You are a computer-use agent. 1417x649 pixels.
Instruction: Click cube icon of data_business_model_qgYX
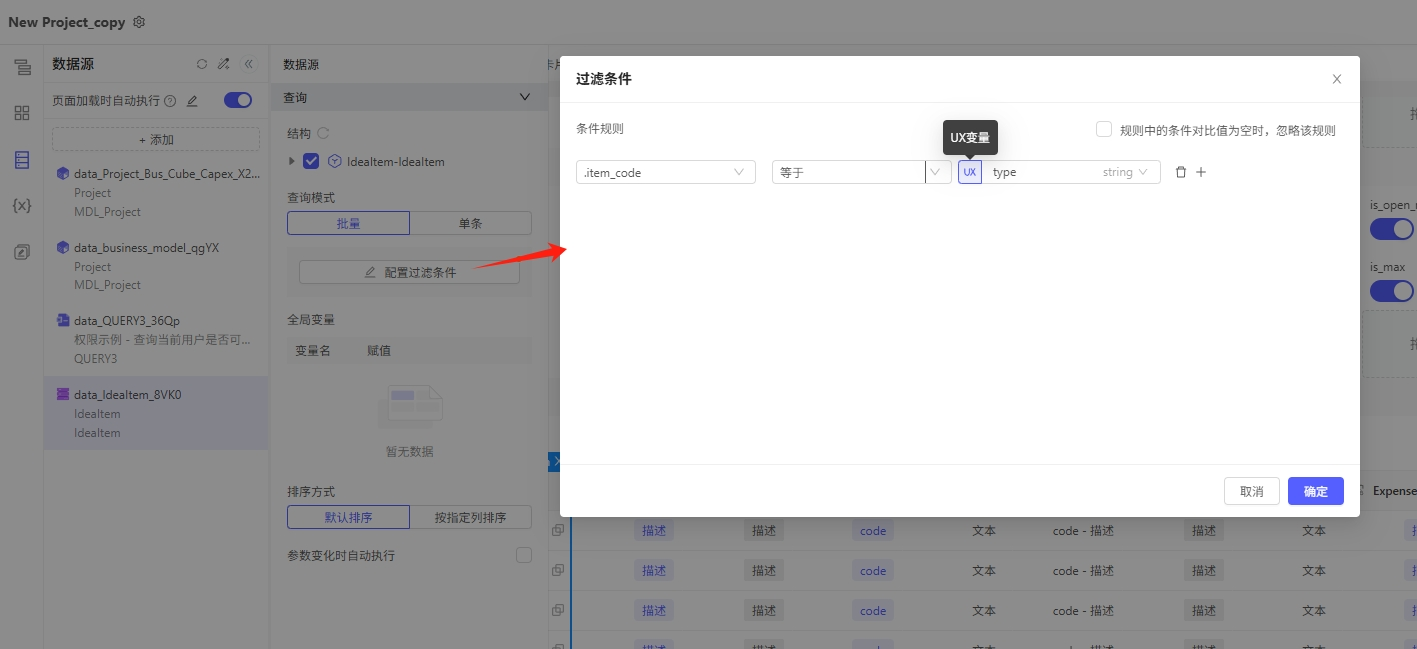tap(63, 248)
